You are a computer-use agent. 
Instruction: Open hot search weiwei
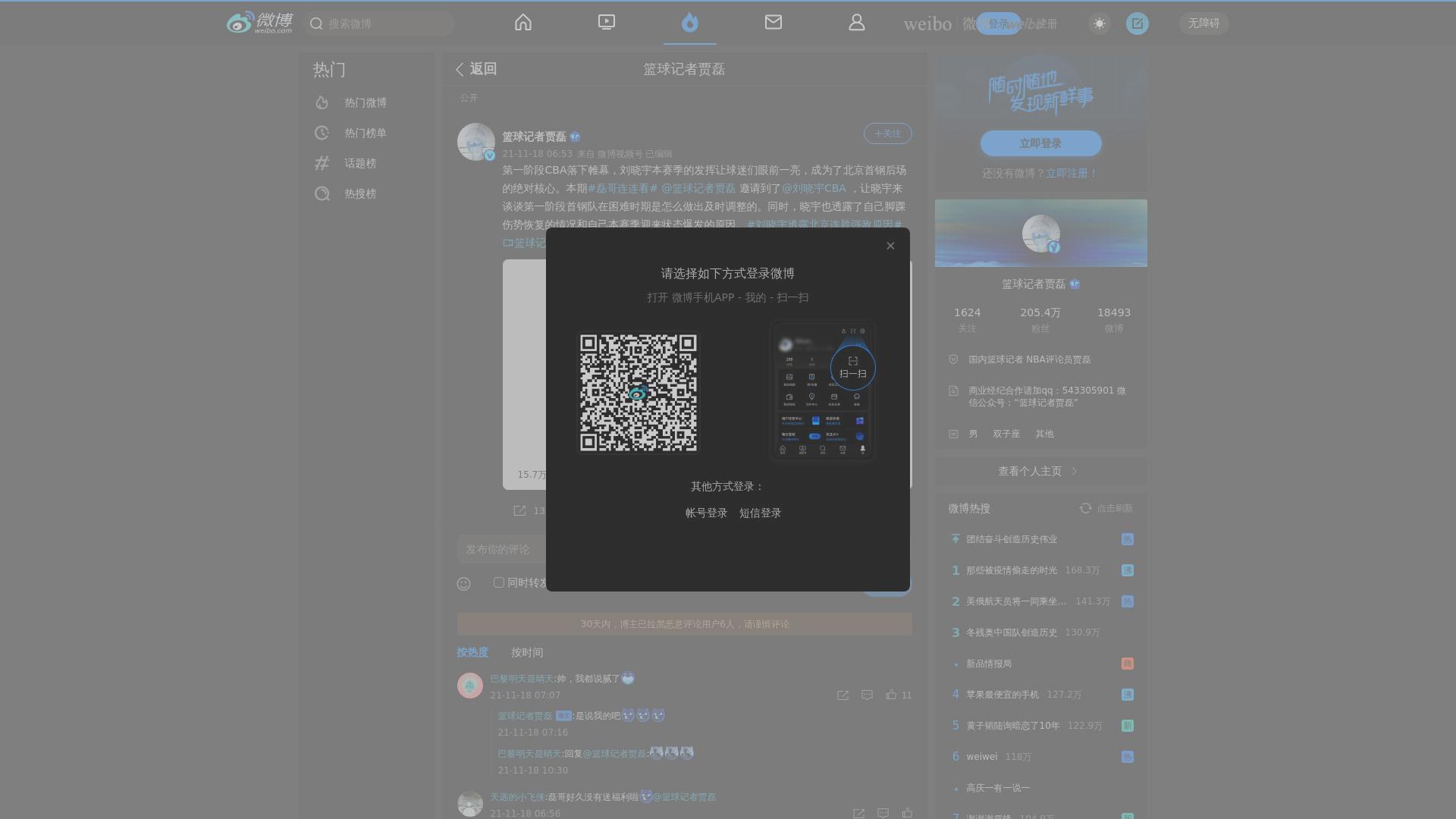click(x=982, y=757)
